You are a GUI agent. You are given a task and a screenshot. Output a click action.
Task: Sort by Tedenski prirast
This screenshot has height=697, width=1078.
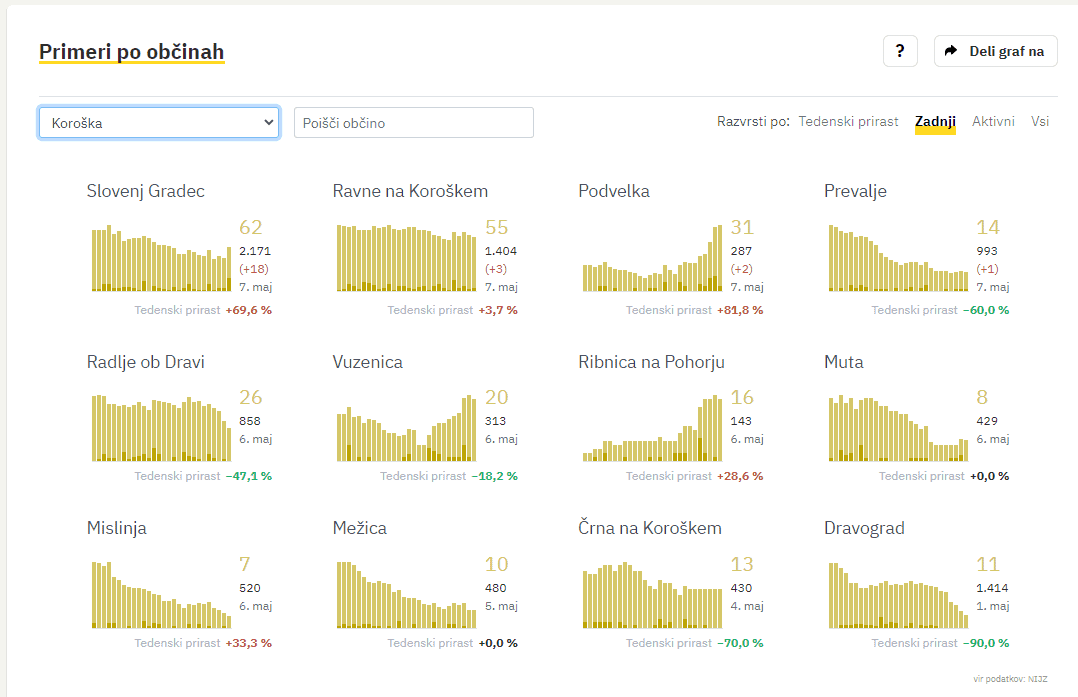[848, 121]
